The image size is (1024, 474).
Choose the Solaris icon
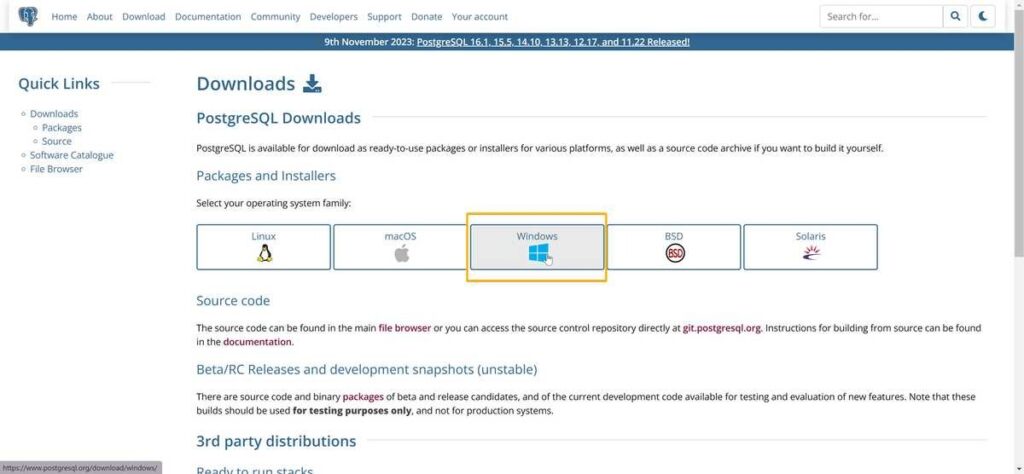pos(810,253)
